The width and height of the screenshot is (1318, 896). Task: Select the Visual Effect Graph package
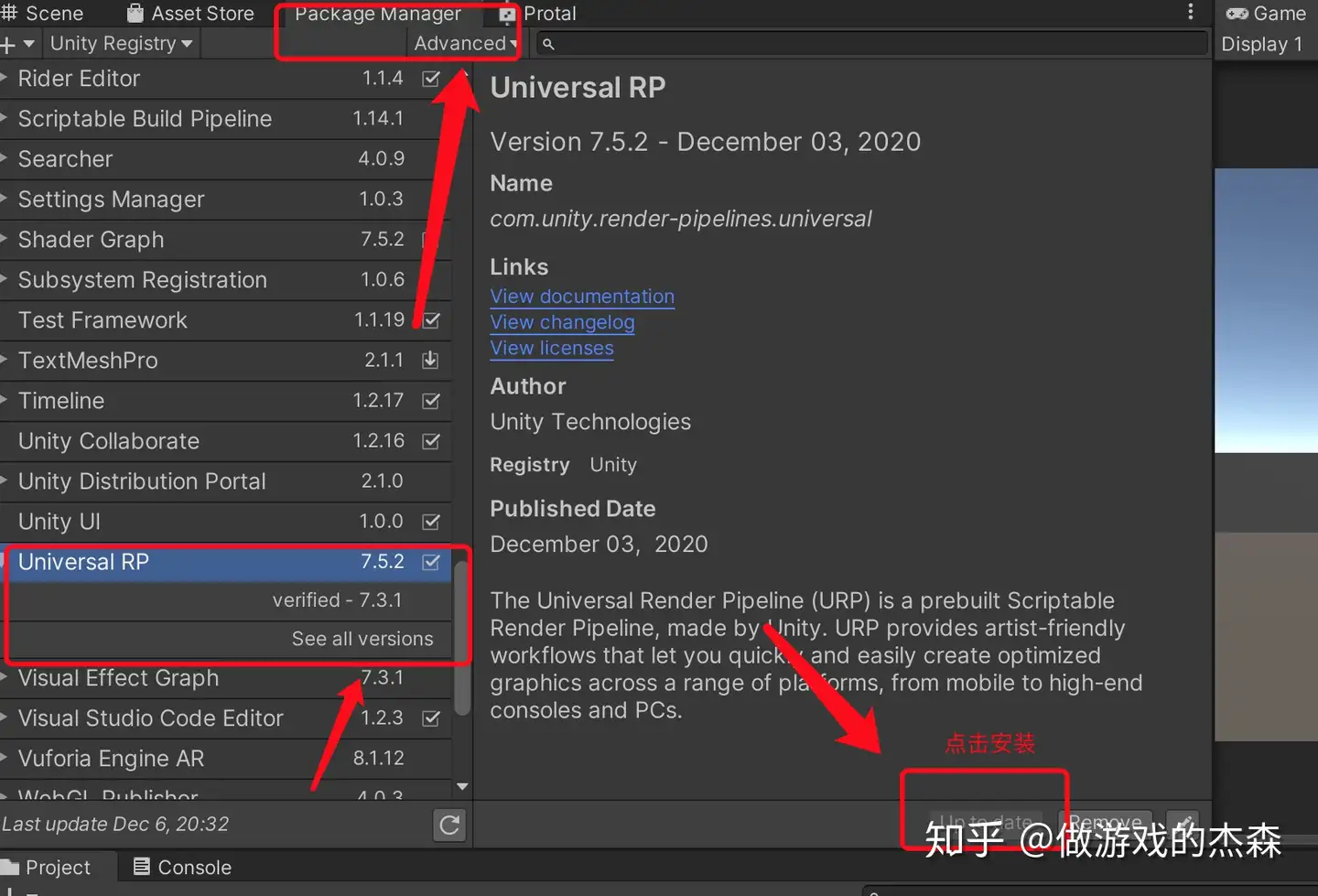pyautogui.click(x=225, y=678)
